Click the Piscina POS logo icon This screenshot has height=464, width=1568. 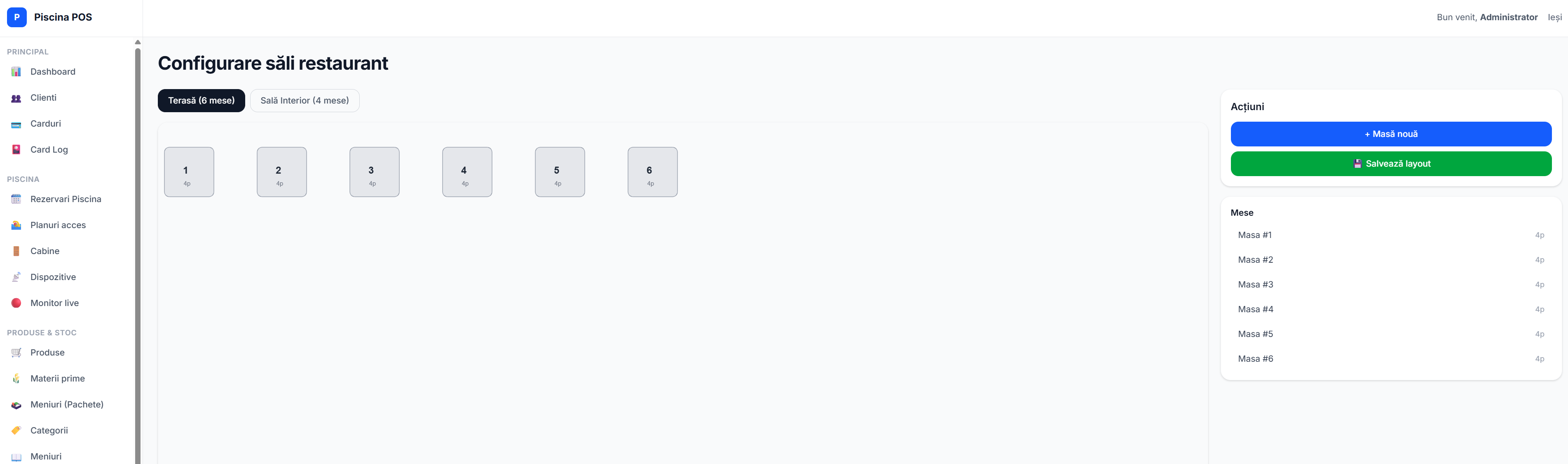tap(17, 17)
